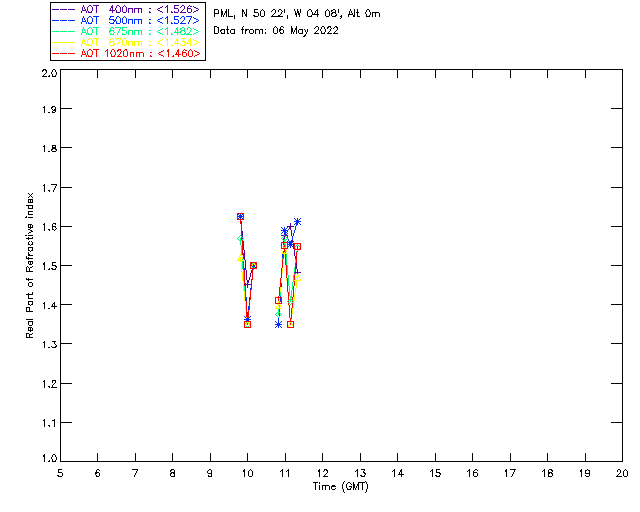Click the 1.5 tick label on y-axis
This screenshot has height=512, width=640.
pos(48,266)
